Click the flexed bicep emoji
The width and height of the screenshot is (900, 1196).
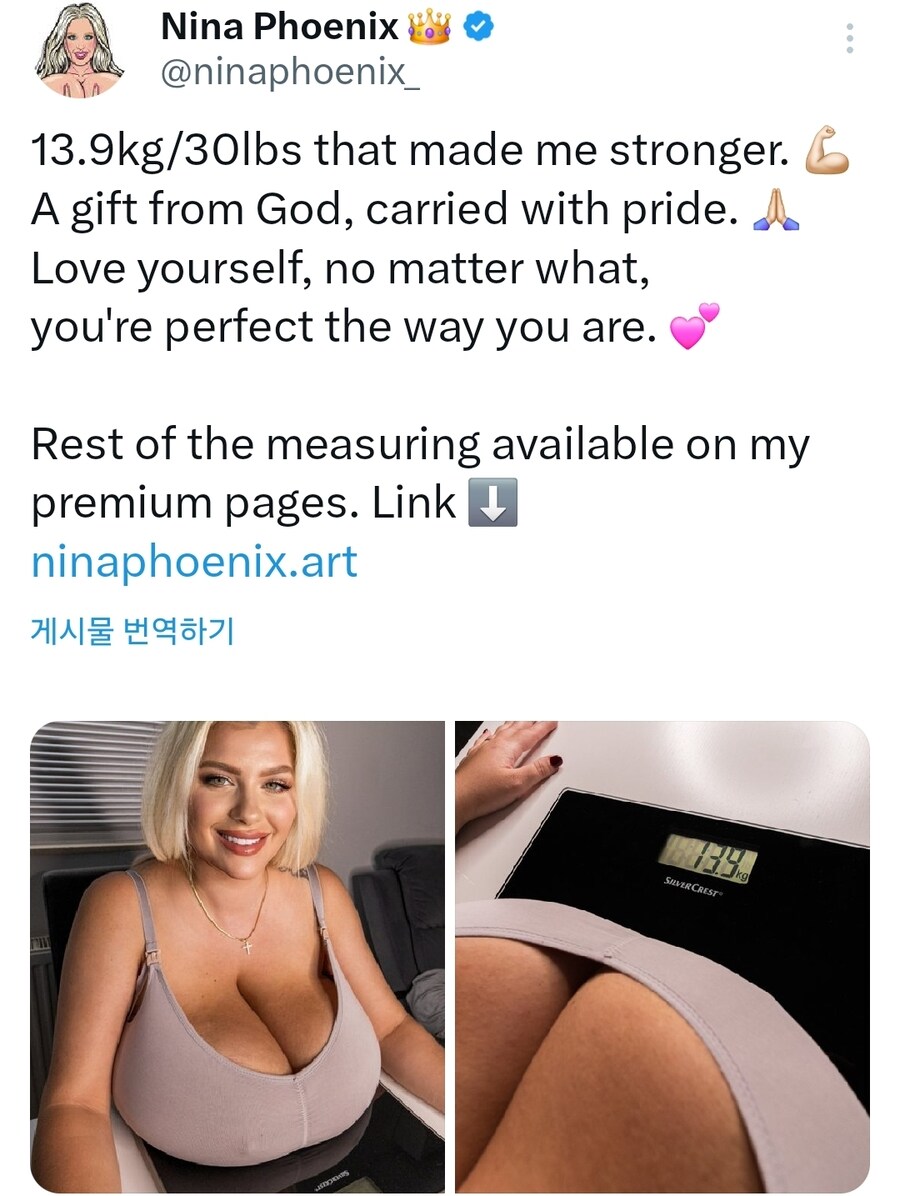827,151
